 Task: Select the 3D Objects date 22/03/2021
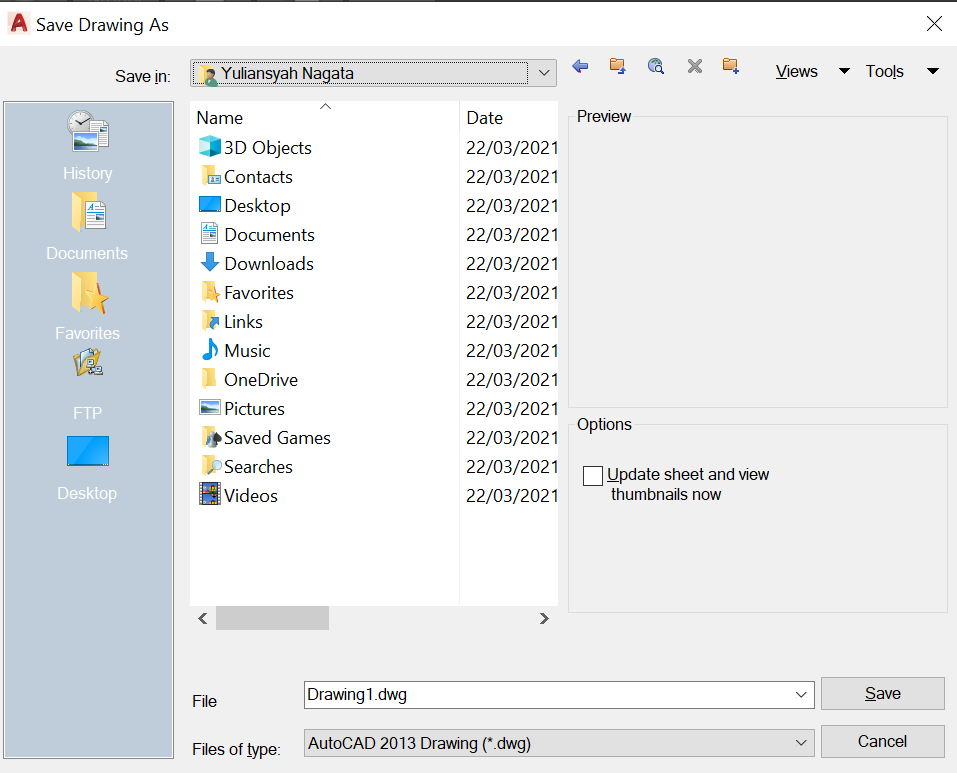click(512, 148)
